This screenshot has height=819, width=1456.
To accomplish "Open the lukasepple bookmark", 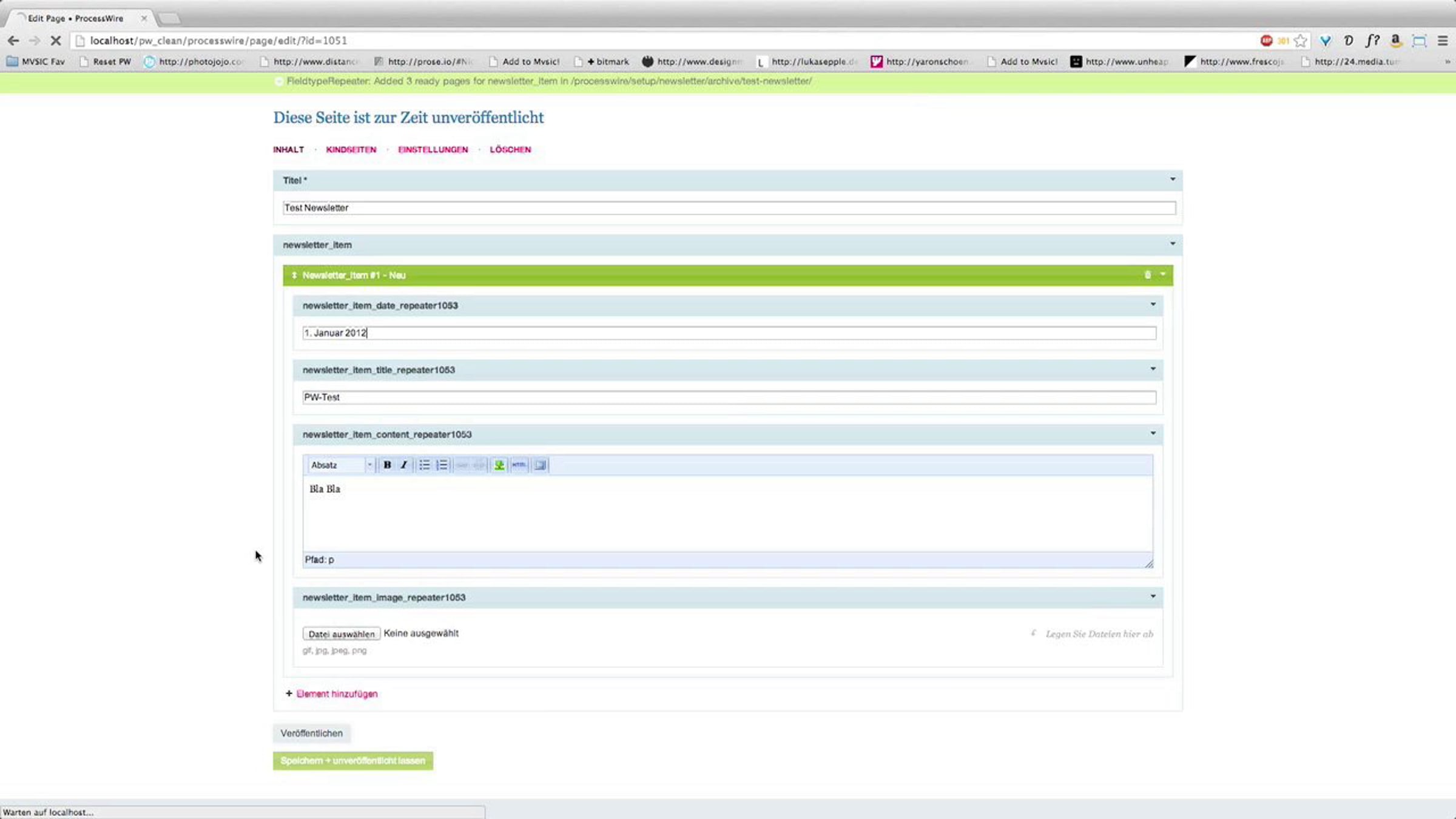I will click(x=806, y=61).
